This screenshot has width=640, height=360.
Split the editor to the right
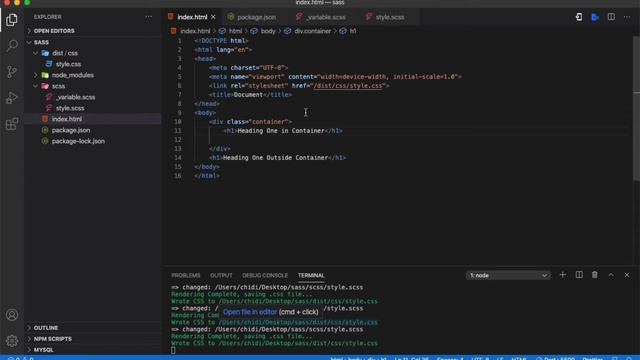click(x=611, y=17)
